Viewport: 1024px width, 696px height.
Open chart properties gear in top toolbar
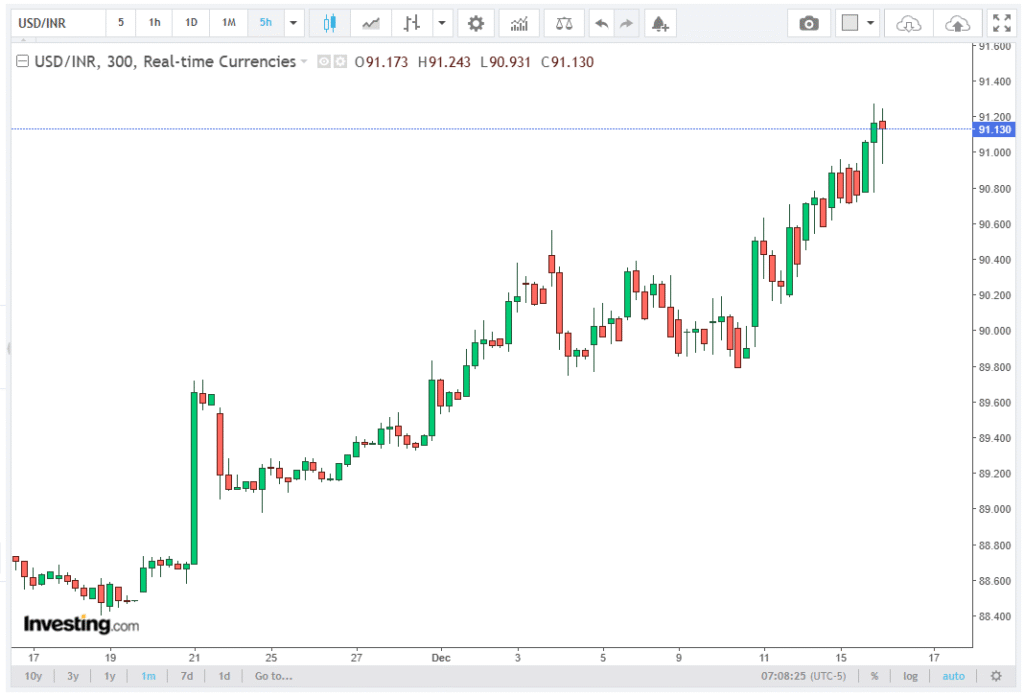coord(476,23)
